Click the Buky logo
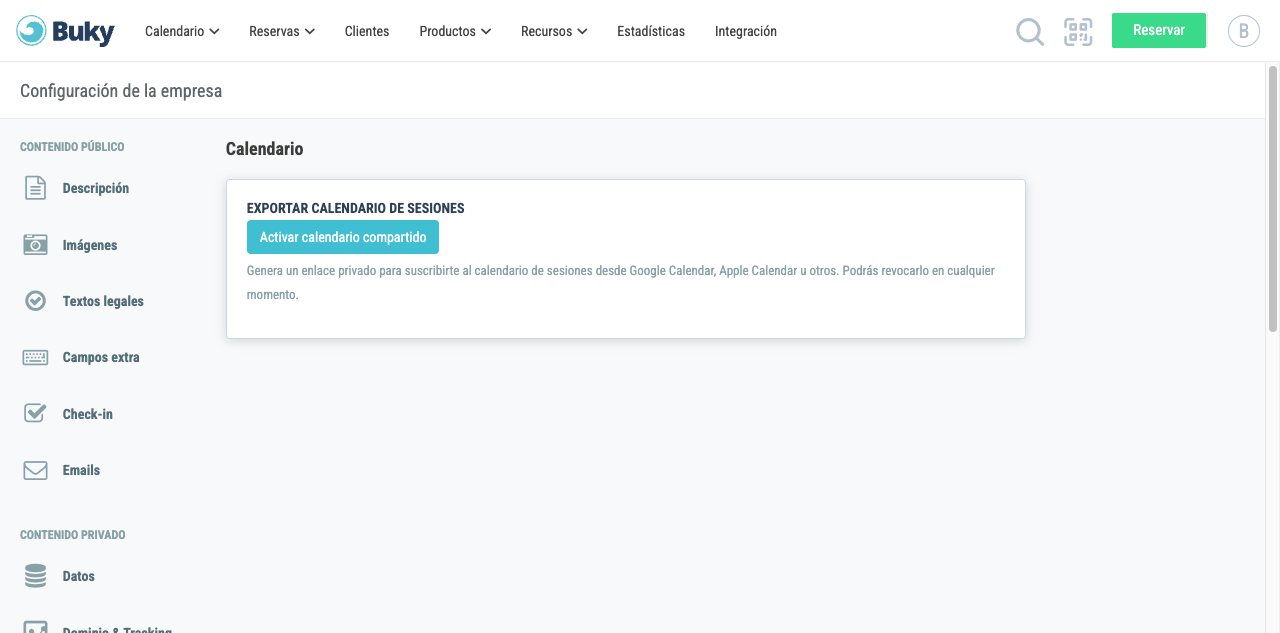Image resolution: width=1280 pixels, height=633 pixels. click(66, 31)
